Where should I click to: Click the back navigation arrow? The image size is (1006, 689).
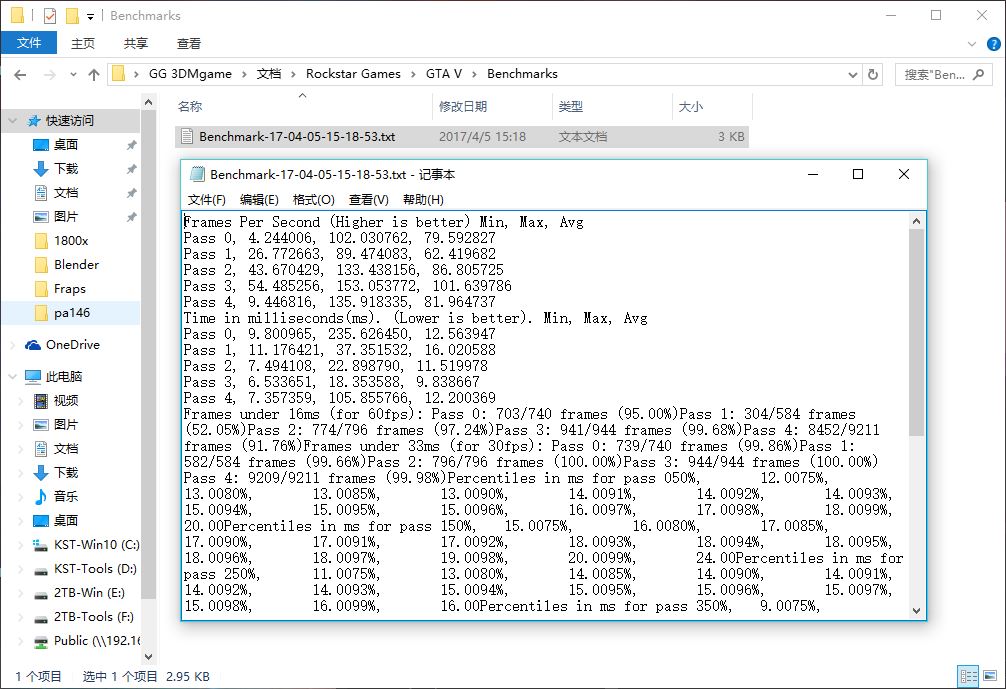click(20, 74)
